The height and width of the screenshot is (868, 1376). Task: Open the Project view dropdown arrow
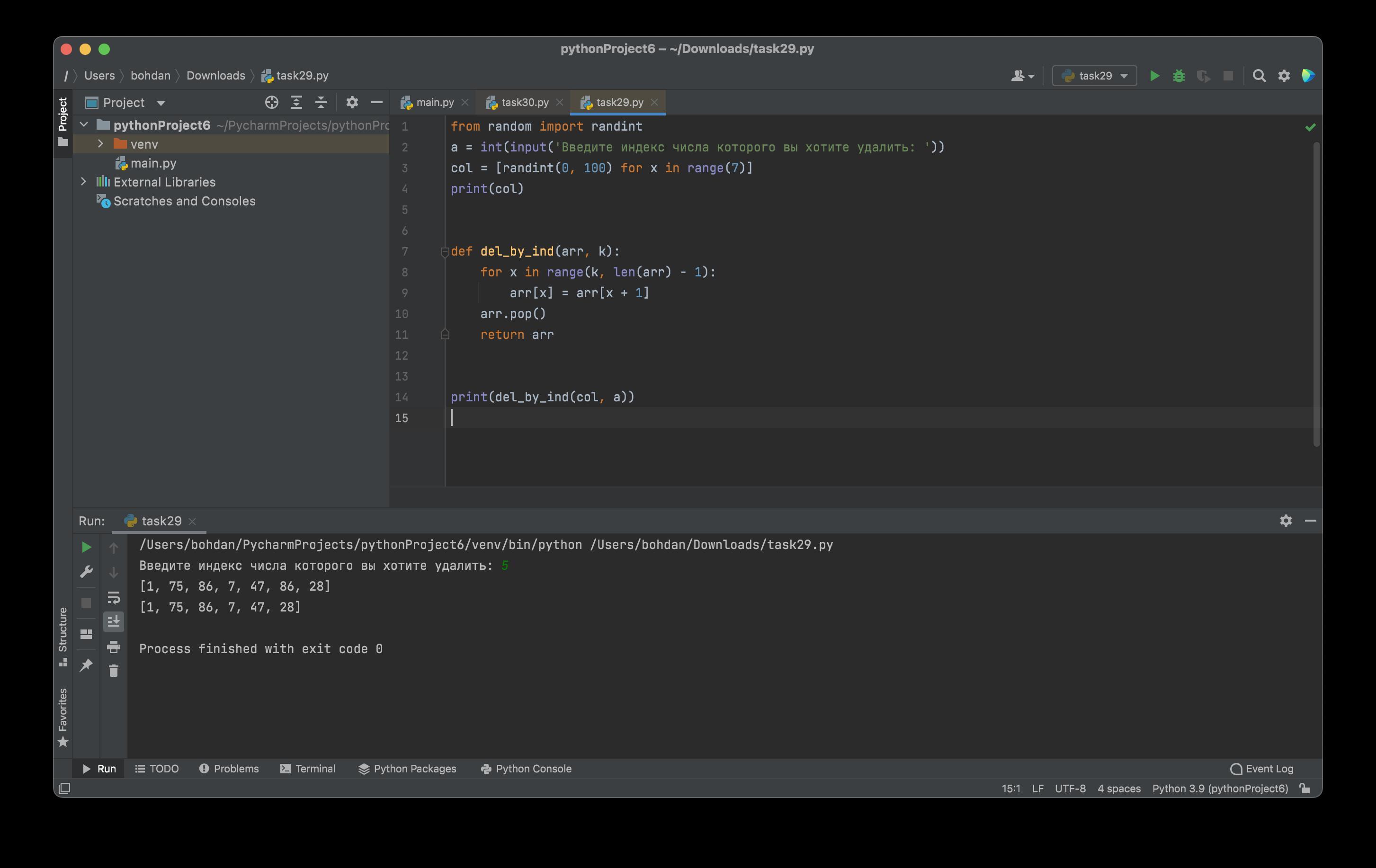pos(161,103)
